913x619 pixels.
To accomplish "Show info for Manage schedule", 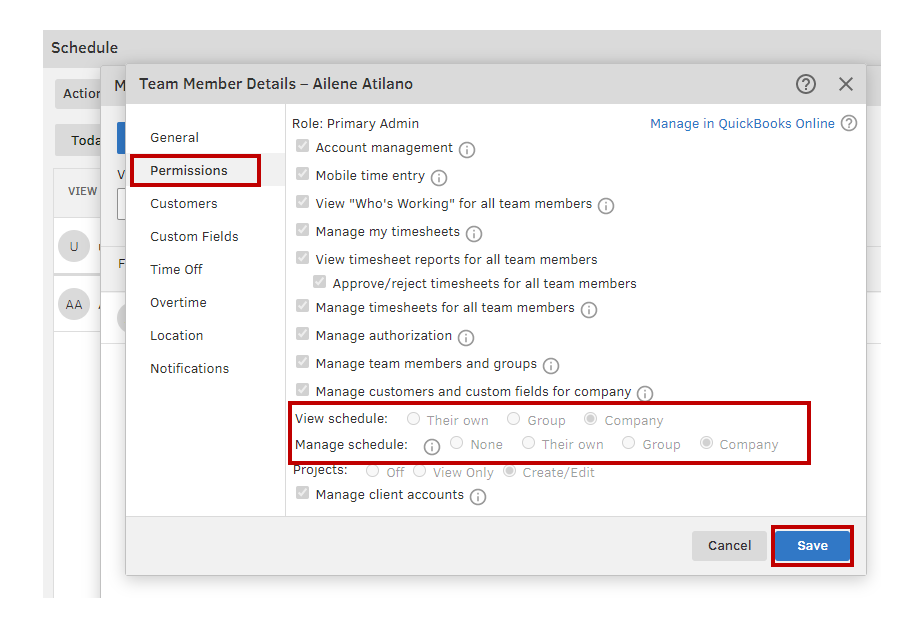I will pyautogui.click(x=431, y=447).
